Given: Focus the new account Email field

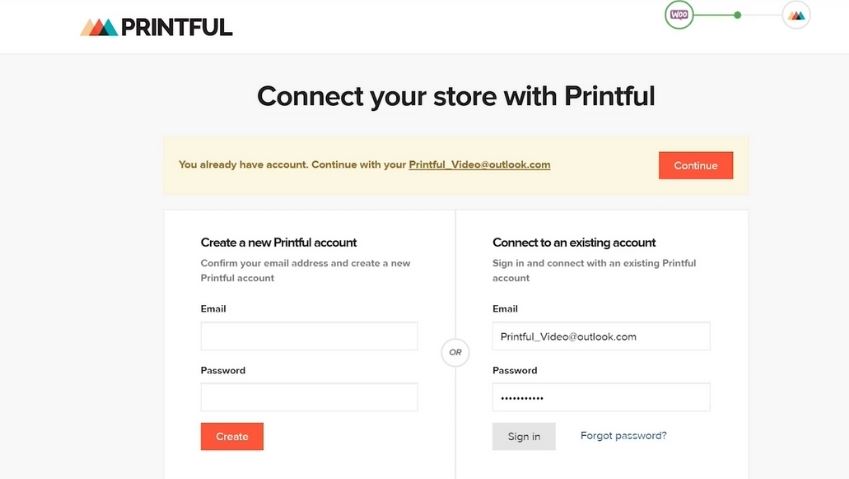Looking at the screenshot, I should tap(309, 336).
